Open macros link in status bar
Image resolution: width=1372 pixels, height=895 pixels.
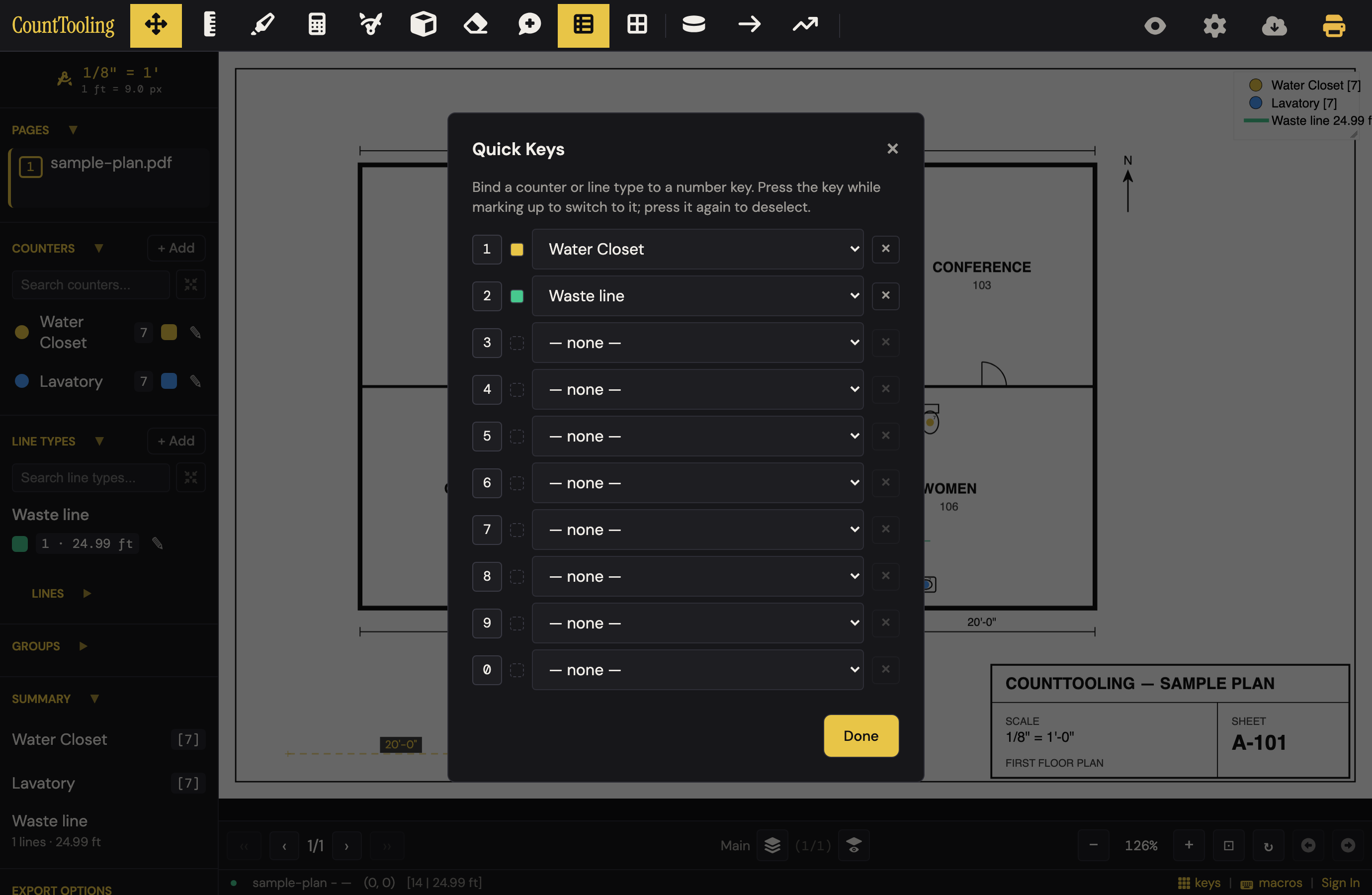pyautogui.click(x=1271, y=883)
